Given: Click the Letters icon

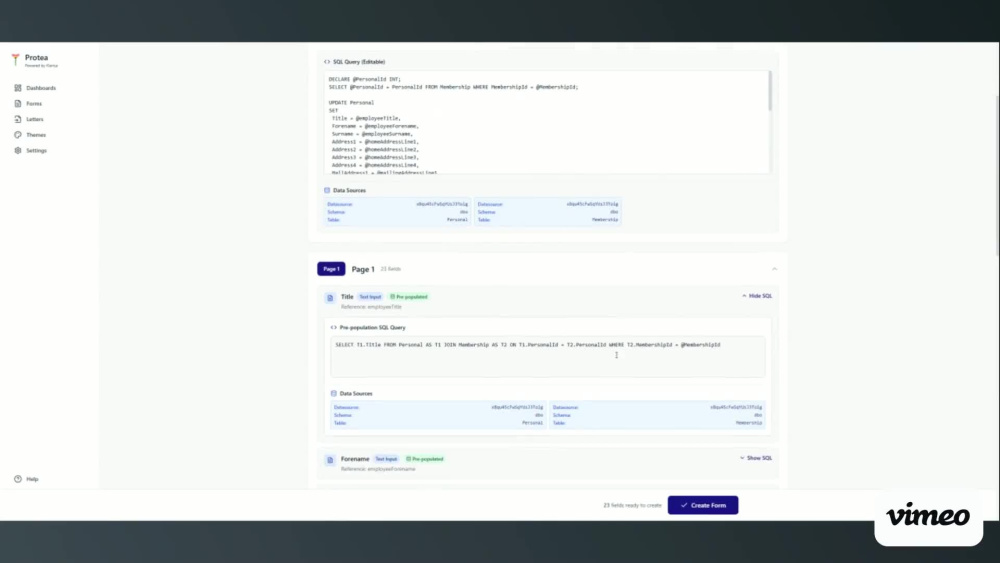Looking at the screenshot, I should pos(18,119).
